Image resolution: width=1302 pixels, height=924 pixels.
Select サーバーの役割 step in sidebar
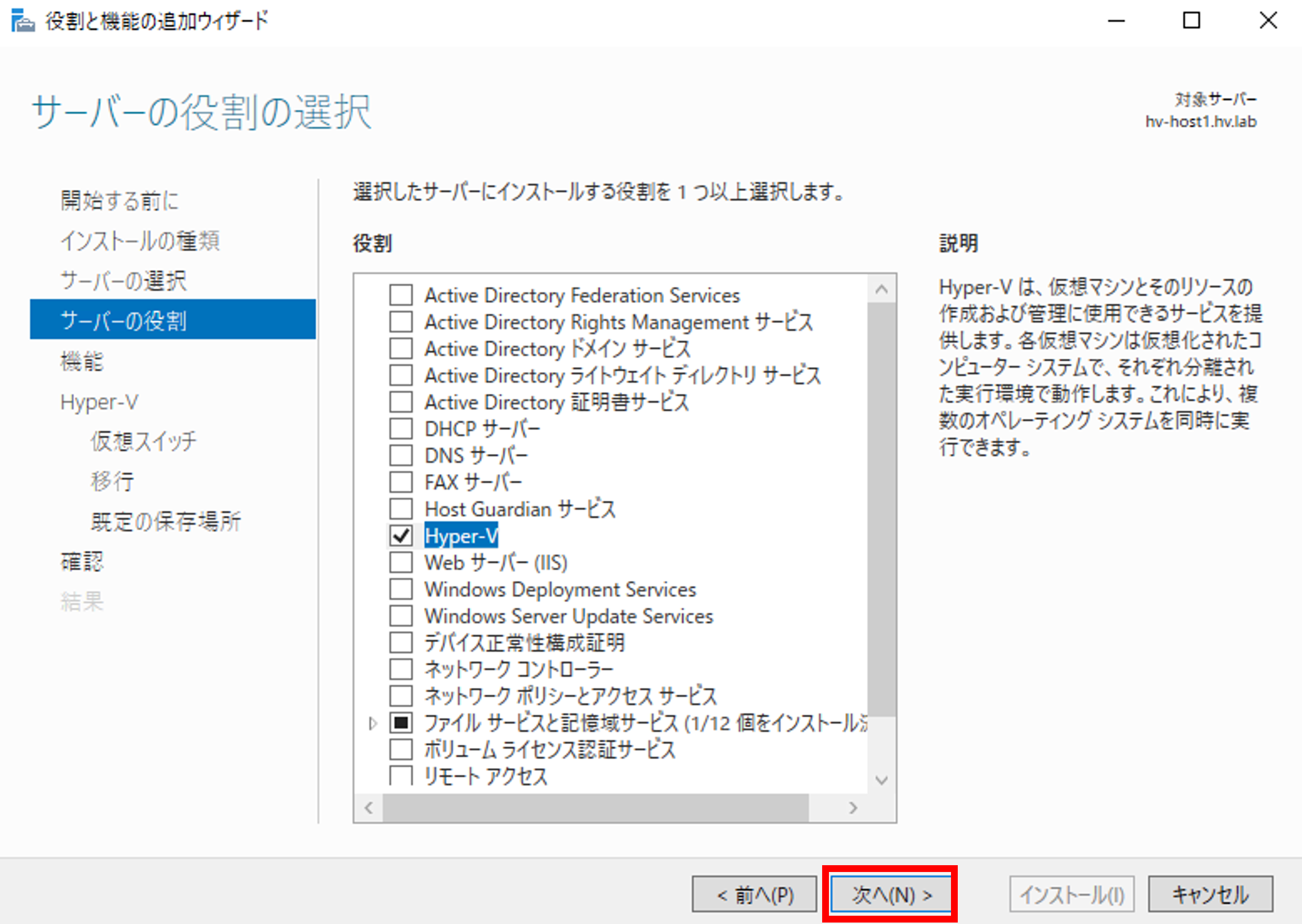tap(173, 320)
